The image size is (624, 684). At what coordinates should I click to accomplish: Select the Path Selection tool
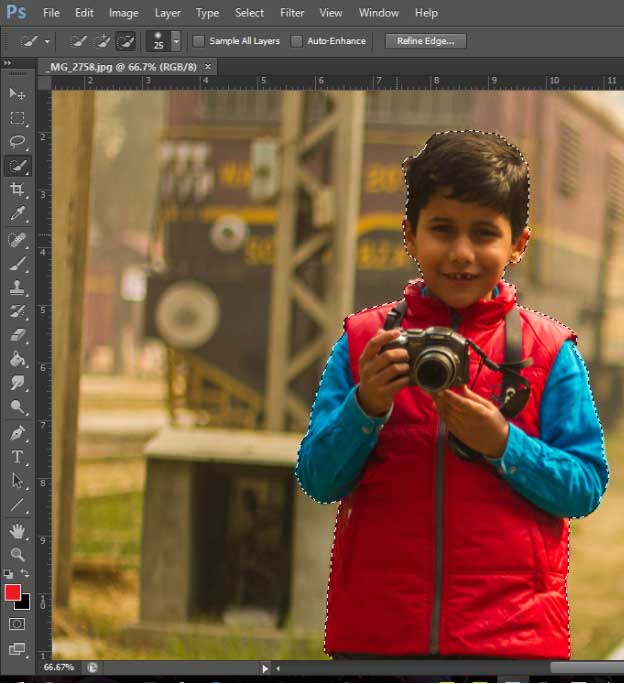click(x=17, y=481)
